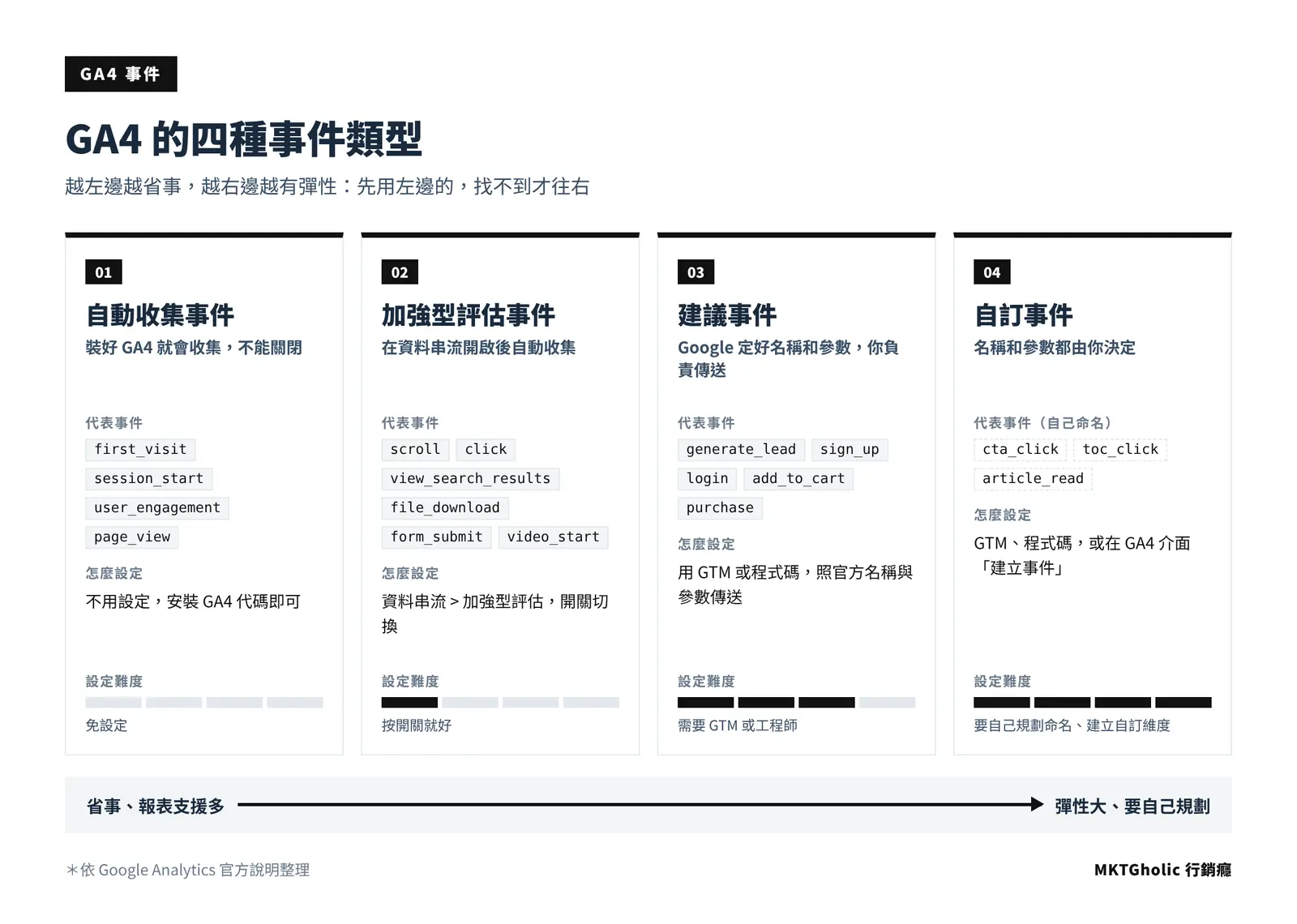Click the sign_up event tag
The image size is (1297, 924).
(x=850, y=449)
